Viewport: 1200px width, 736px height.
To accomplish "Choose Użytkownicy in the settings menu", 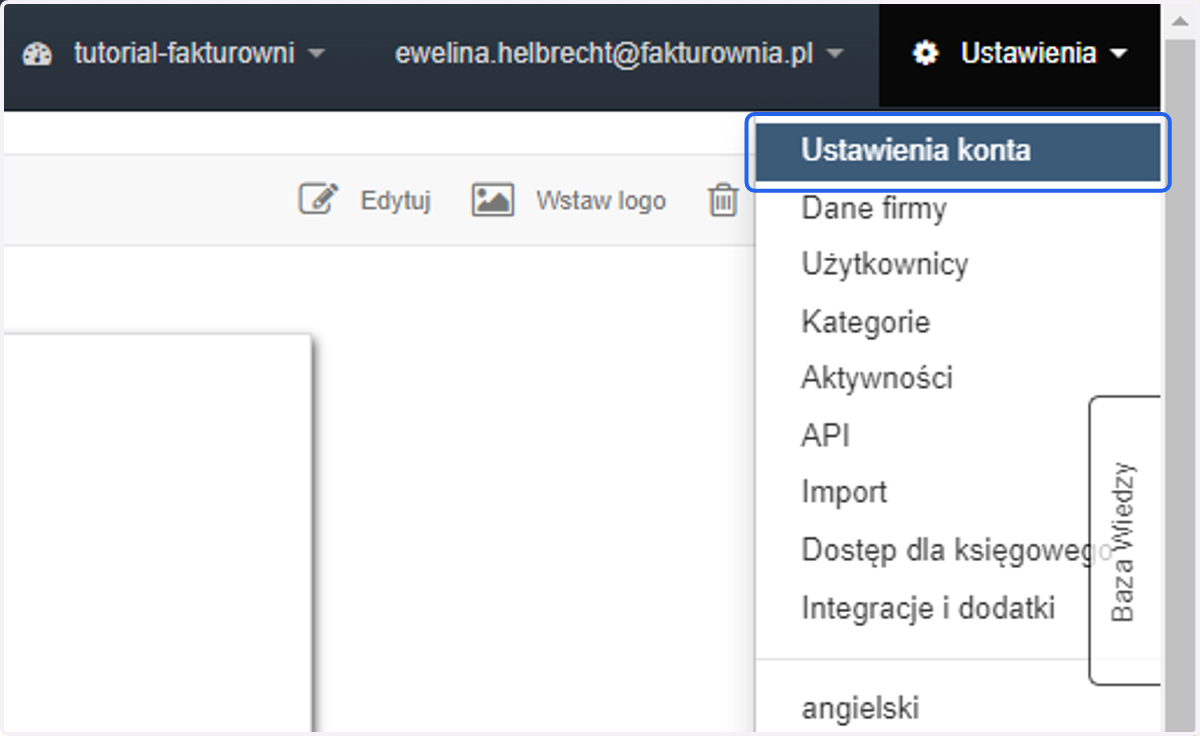I will tap(885, 265).
